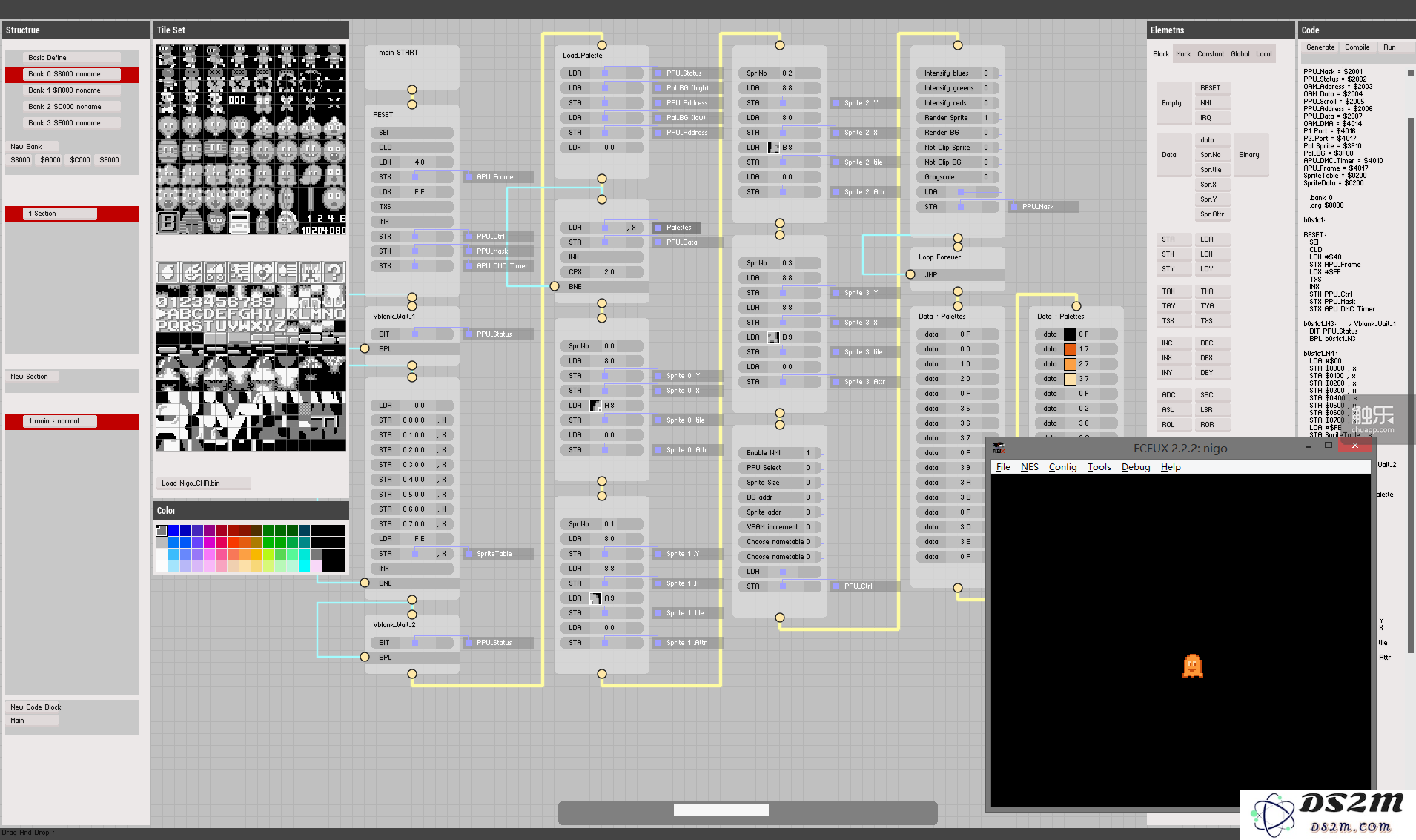Click the Spr.tile element button
The height and width of the screenshot is (840, 1416).
point(1213,170)
